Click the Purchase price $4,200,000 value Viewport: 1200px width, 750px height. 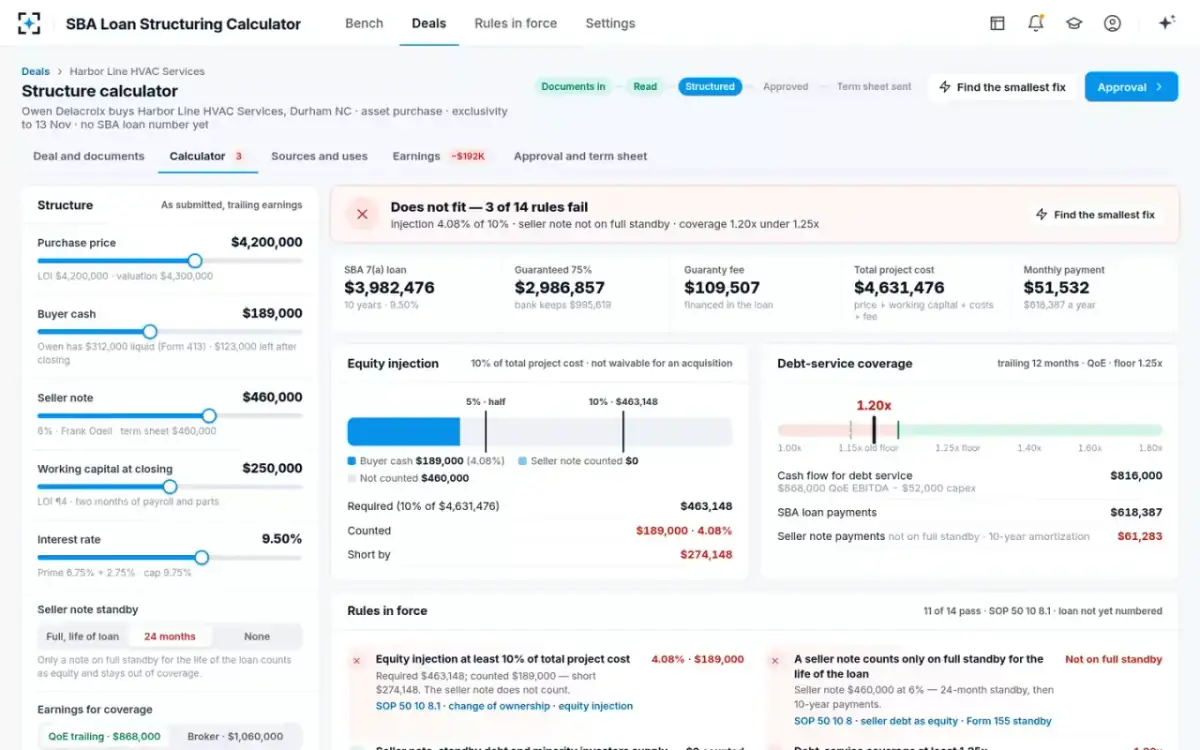(266, 242)
